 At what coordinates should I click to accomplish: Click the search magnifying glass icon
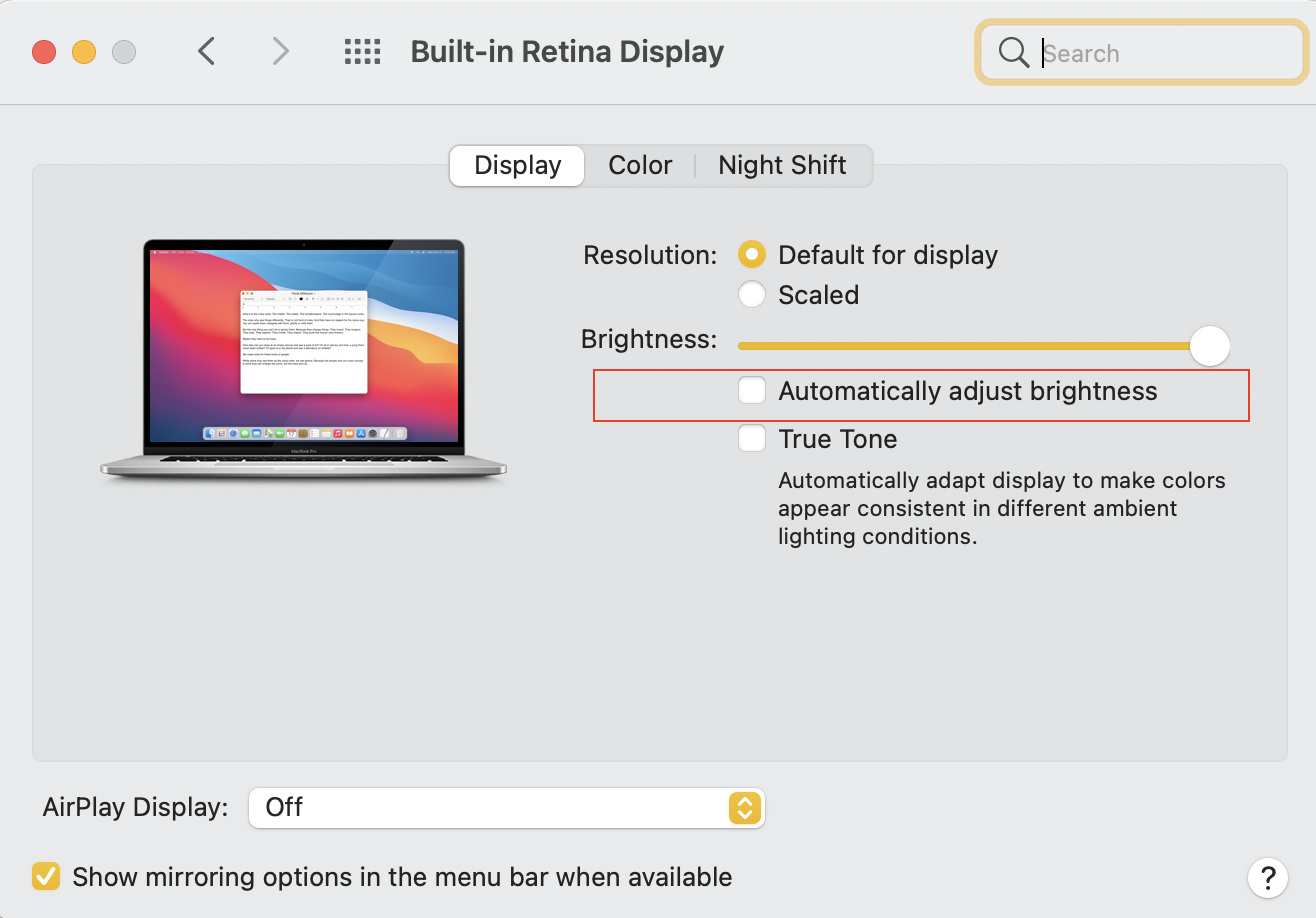tap(1013, 52)
